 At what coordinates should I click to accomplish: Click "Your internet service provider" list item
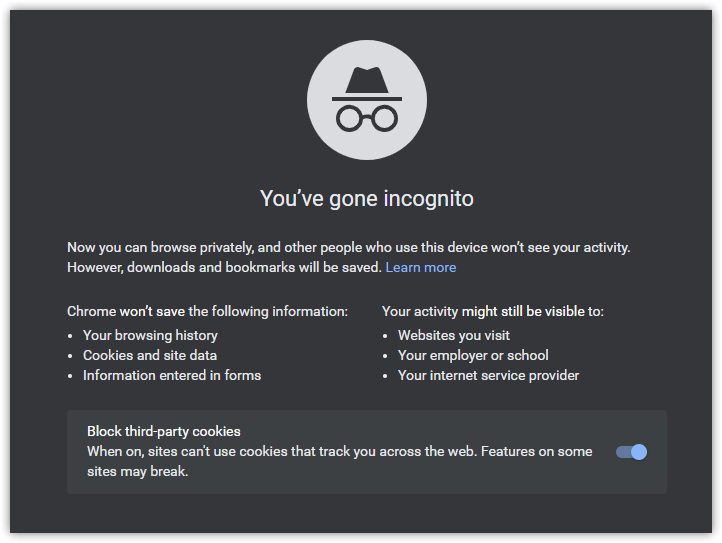pyautogui.click(x=488, y=375)
